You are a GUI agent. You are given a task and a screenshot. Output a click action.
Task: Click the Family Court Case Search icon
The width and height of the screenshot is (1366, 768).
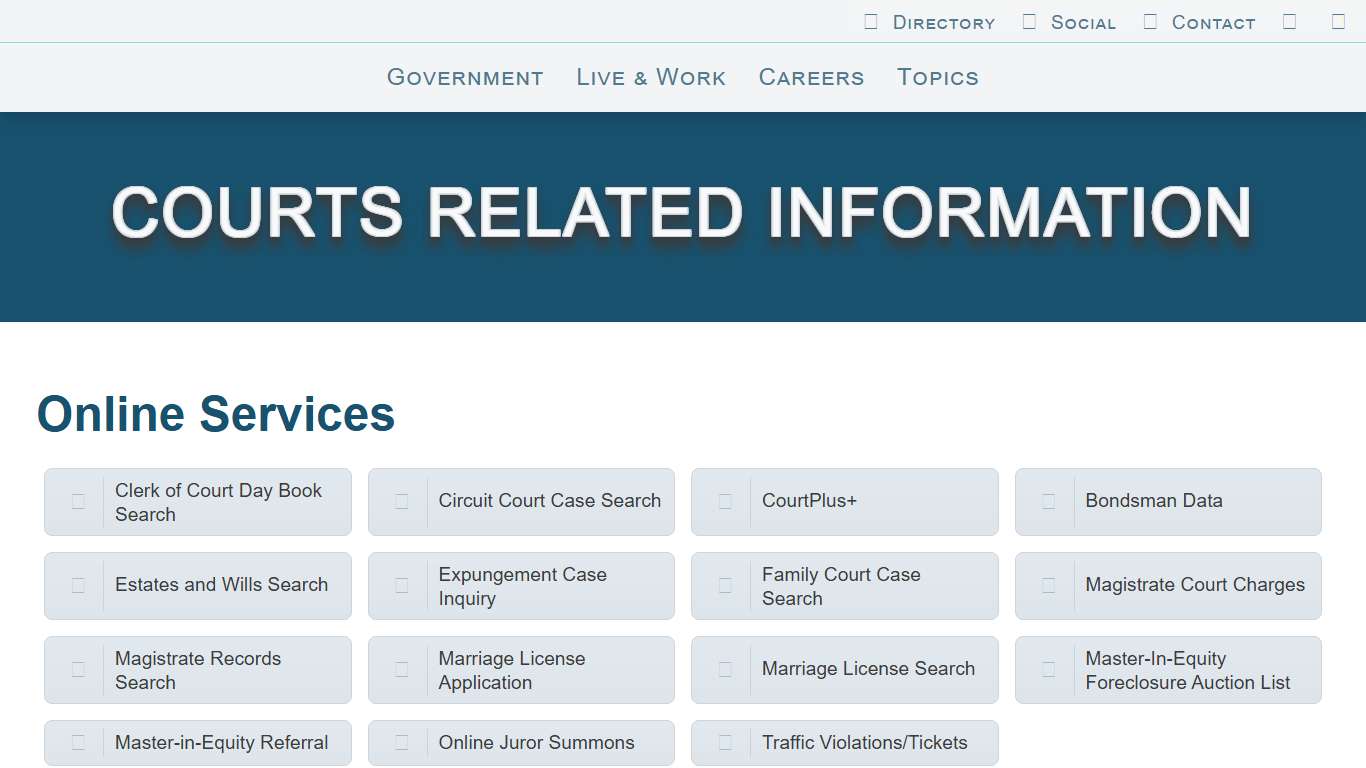725,585
